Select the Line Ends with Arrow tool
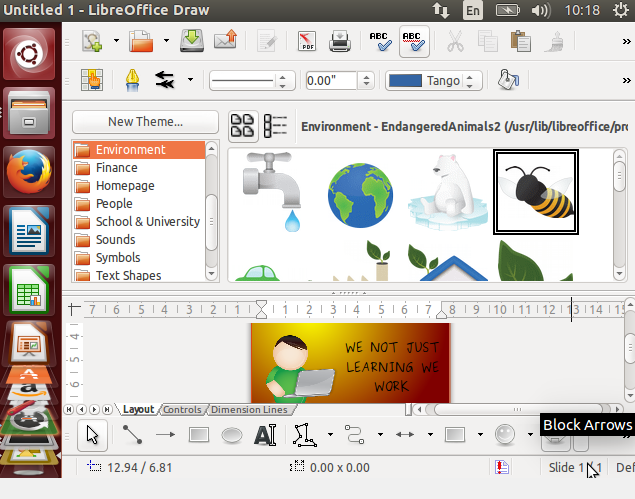This screenshot has height=499, width=635. click(165, 435)
